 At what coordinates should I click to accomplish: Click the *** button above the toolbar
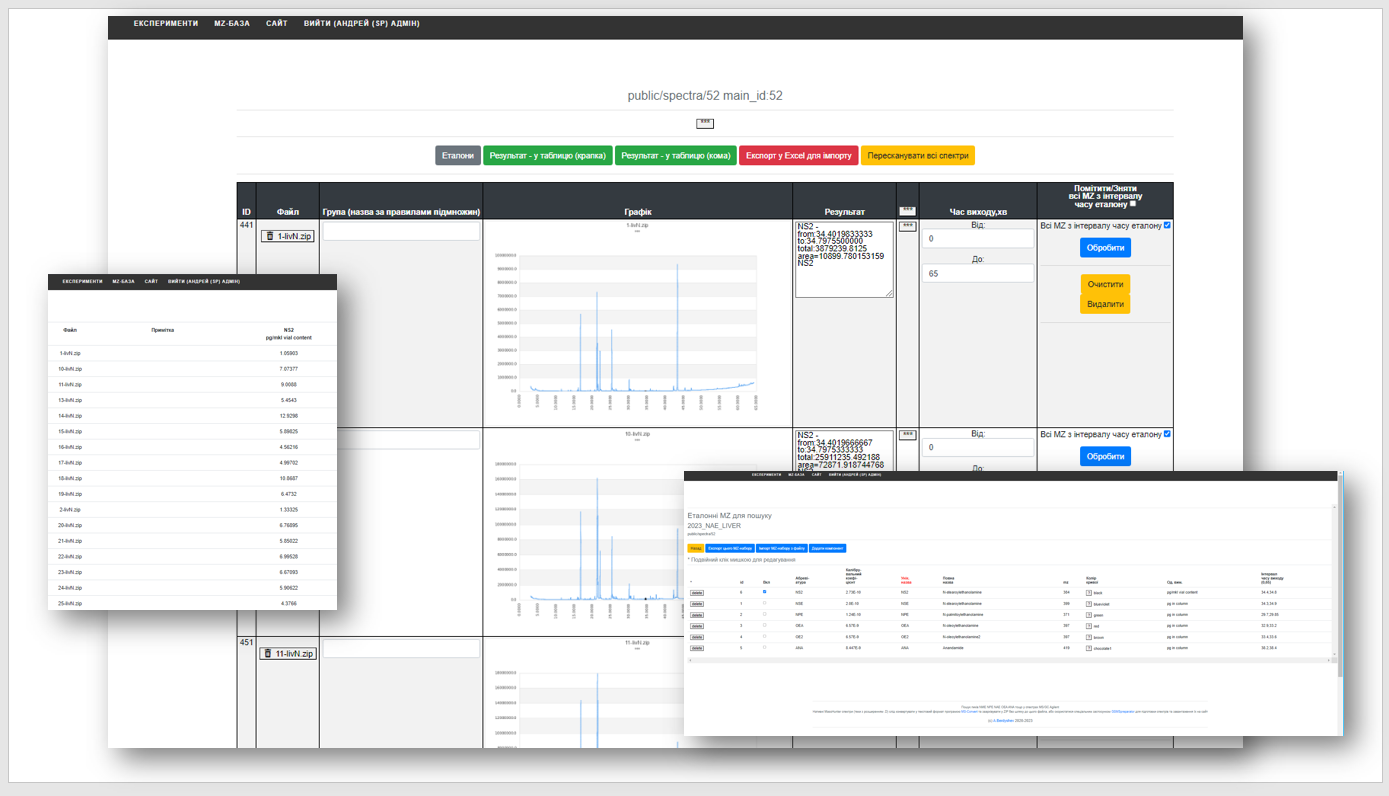pyautogui.click(x=705, y=123)
